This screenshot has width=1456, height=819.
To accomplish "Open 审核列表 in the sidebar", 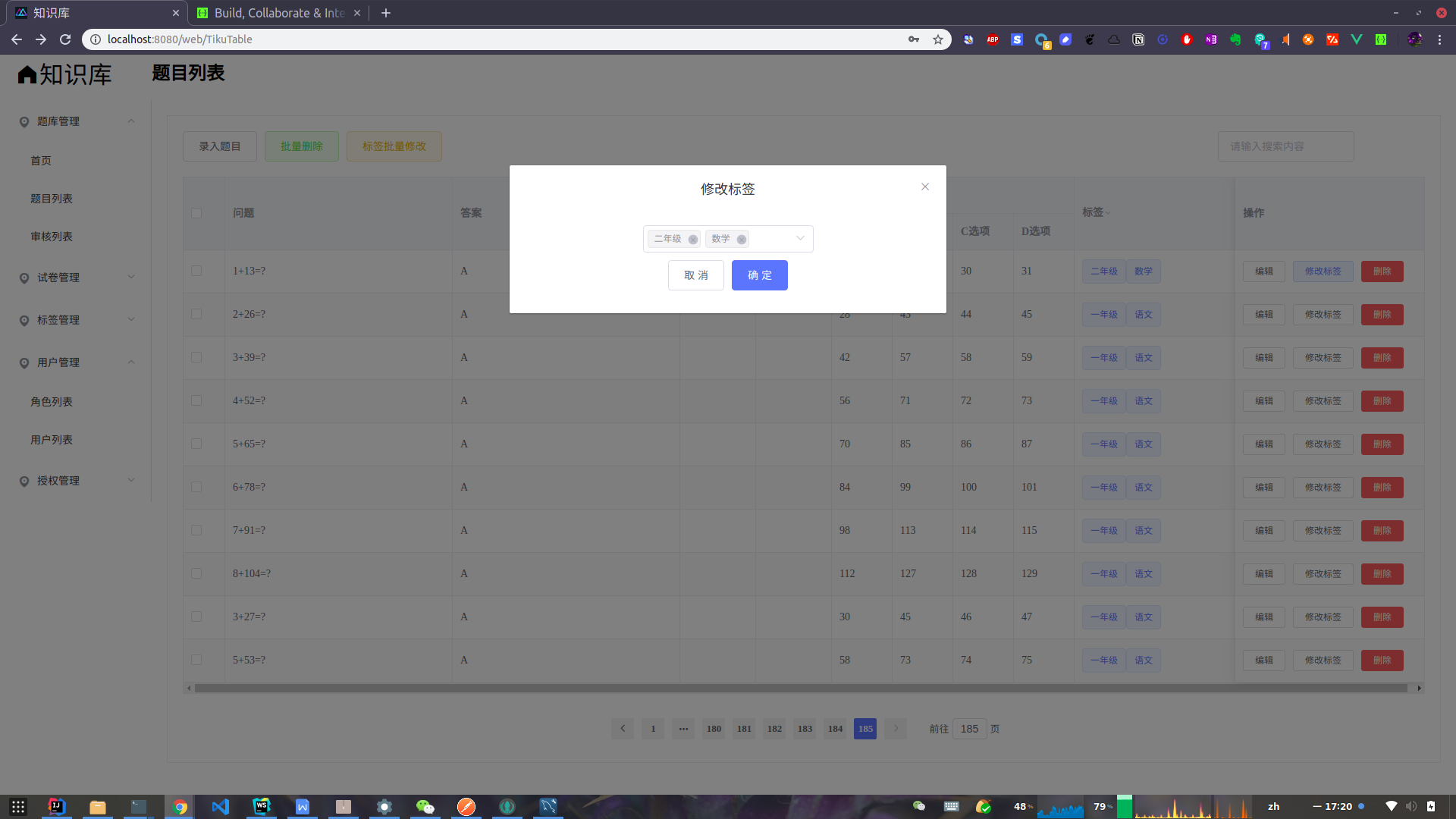I will [52, 237].
